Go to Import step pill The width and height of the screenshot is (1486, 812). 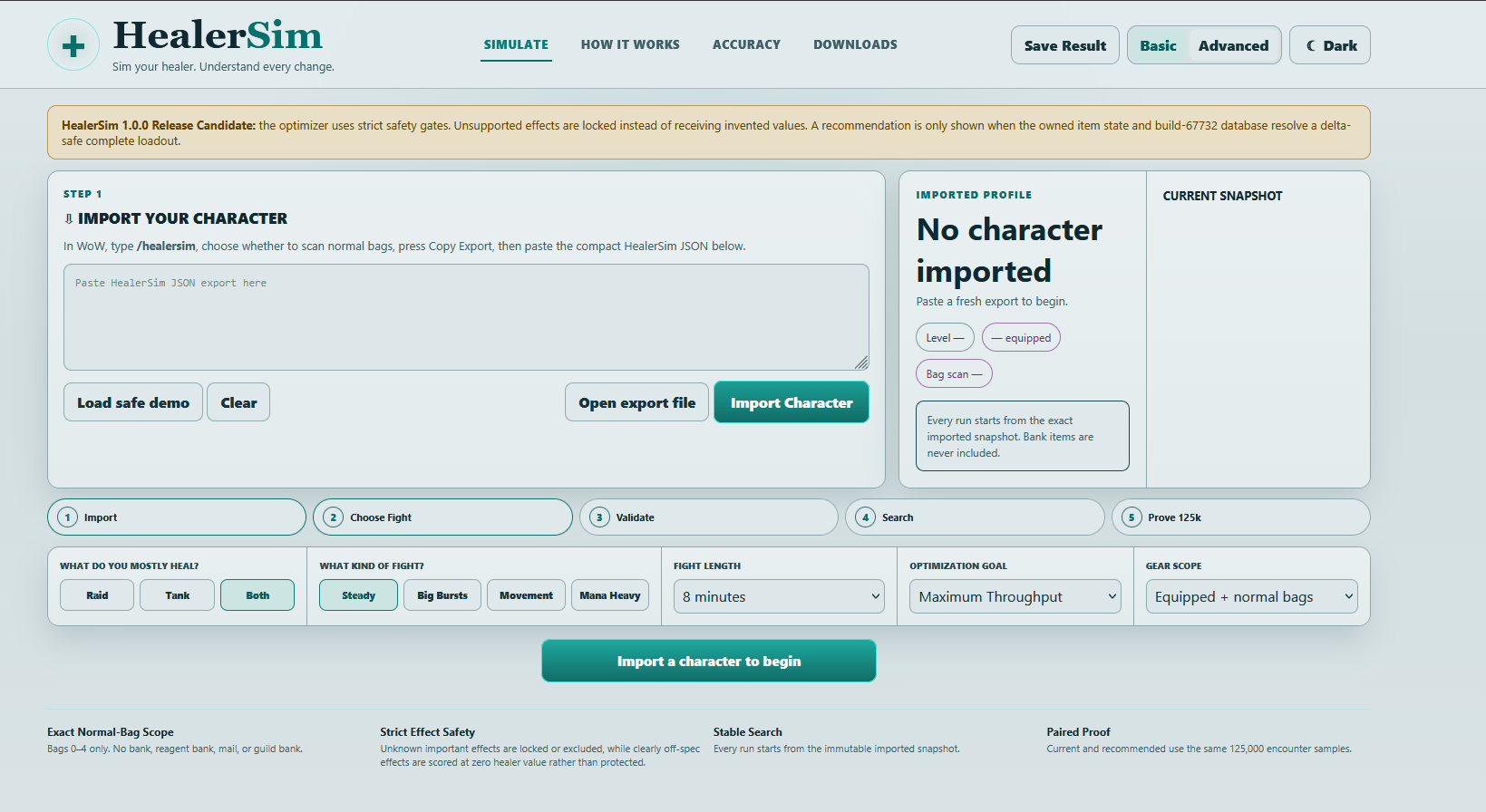tap(177, 517)
